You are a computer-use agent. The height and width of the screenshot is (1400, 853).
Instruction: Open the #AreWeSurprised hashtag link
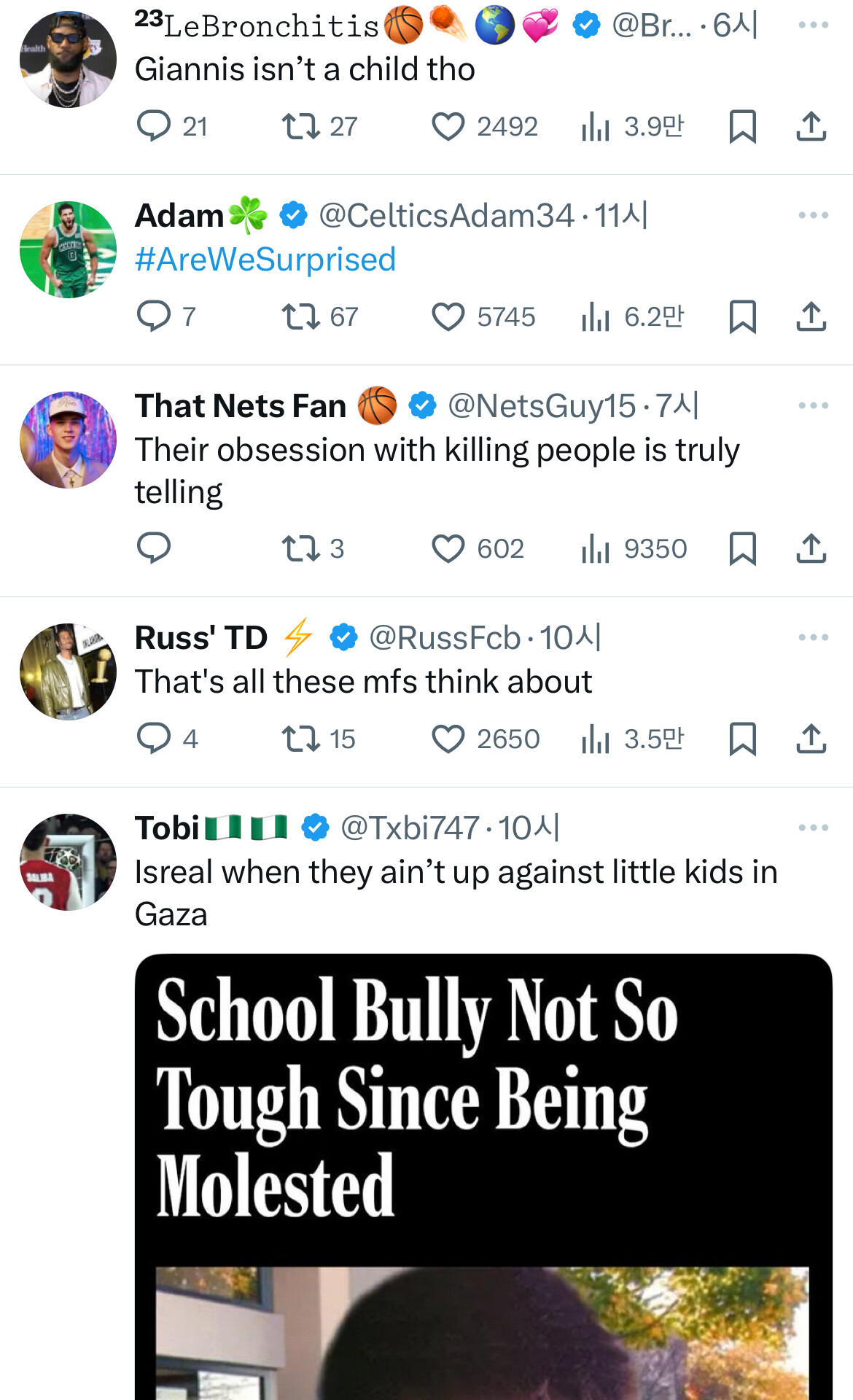click(265, 260)
